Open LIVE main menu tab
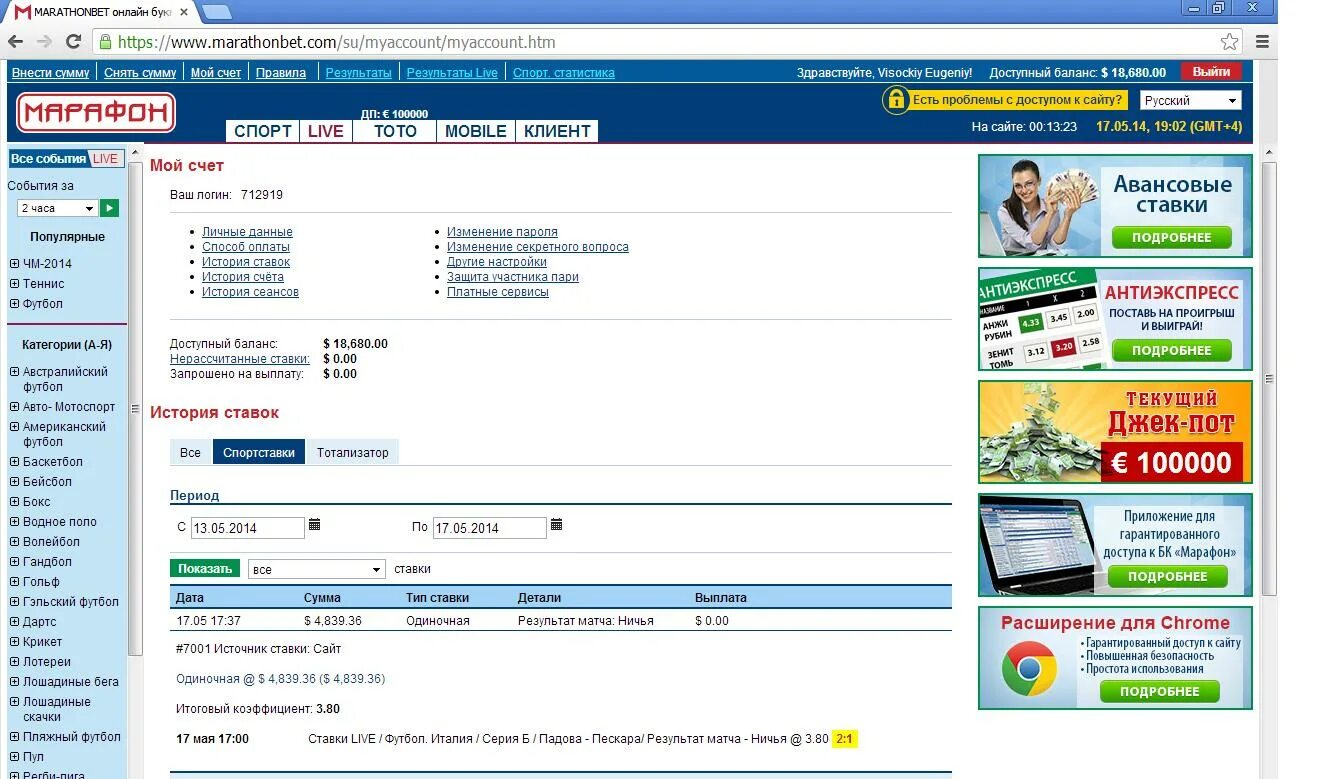 [x=326, y=131]
